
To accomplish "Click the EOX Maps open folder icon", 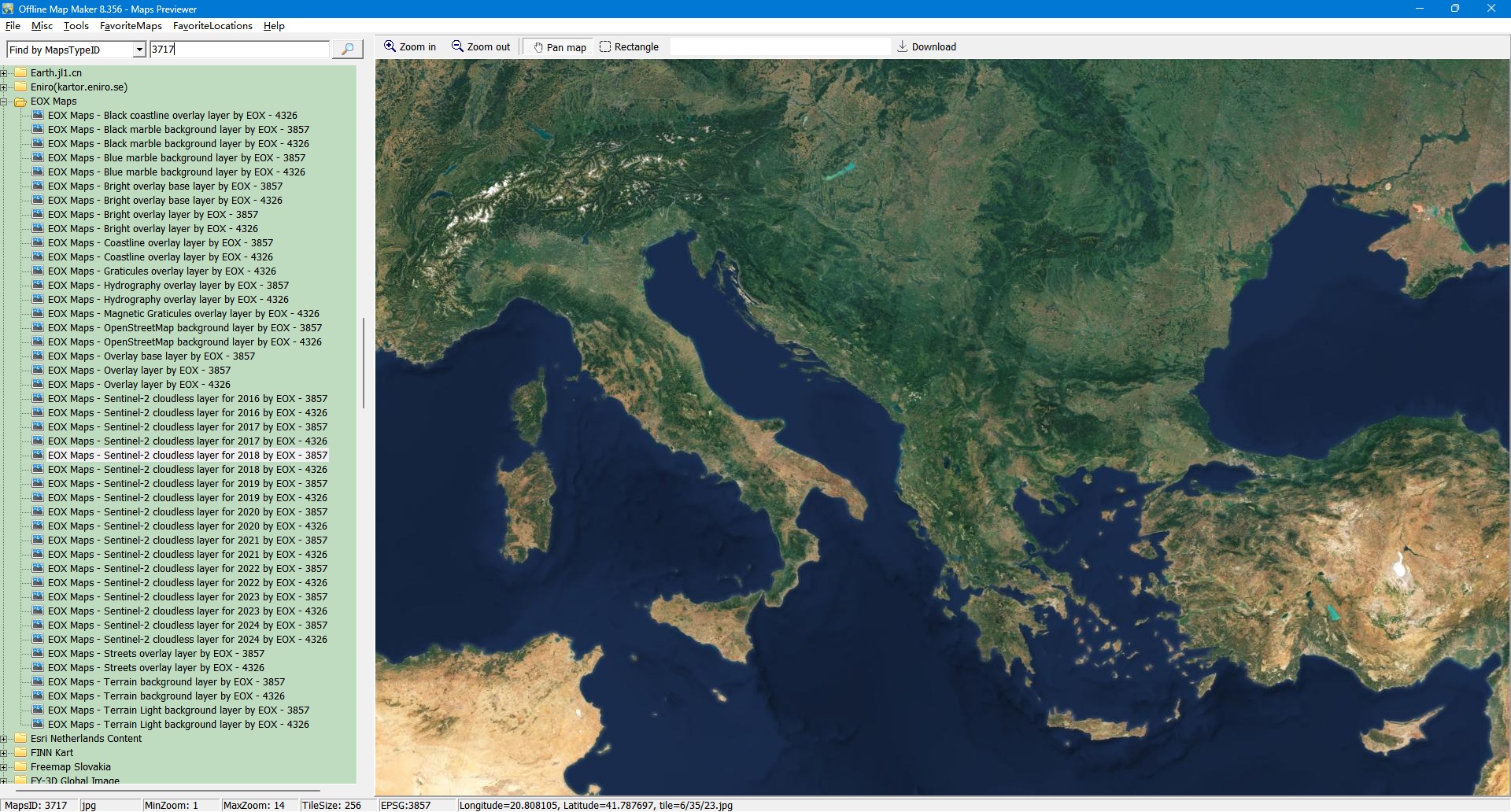I will click(20, 101).
